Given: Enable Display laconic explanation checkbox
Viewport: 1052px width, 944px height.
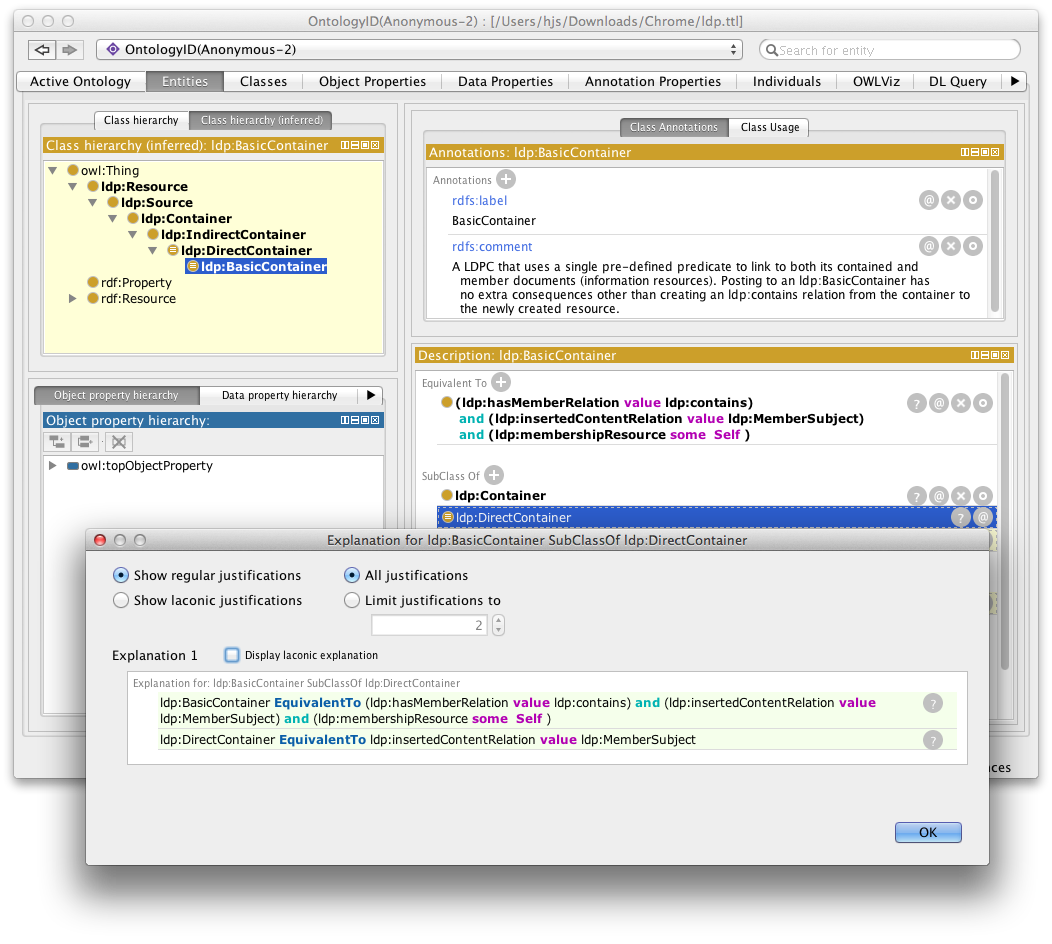Looking at the screenshot, I should pos(232,655).
